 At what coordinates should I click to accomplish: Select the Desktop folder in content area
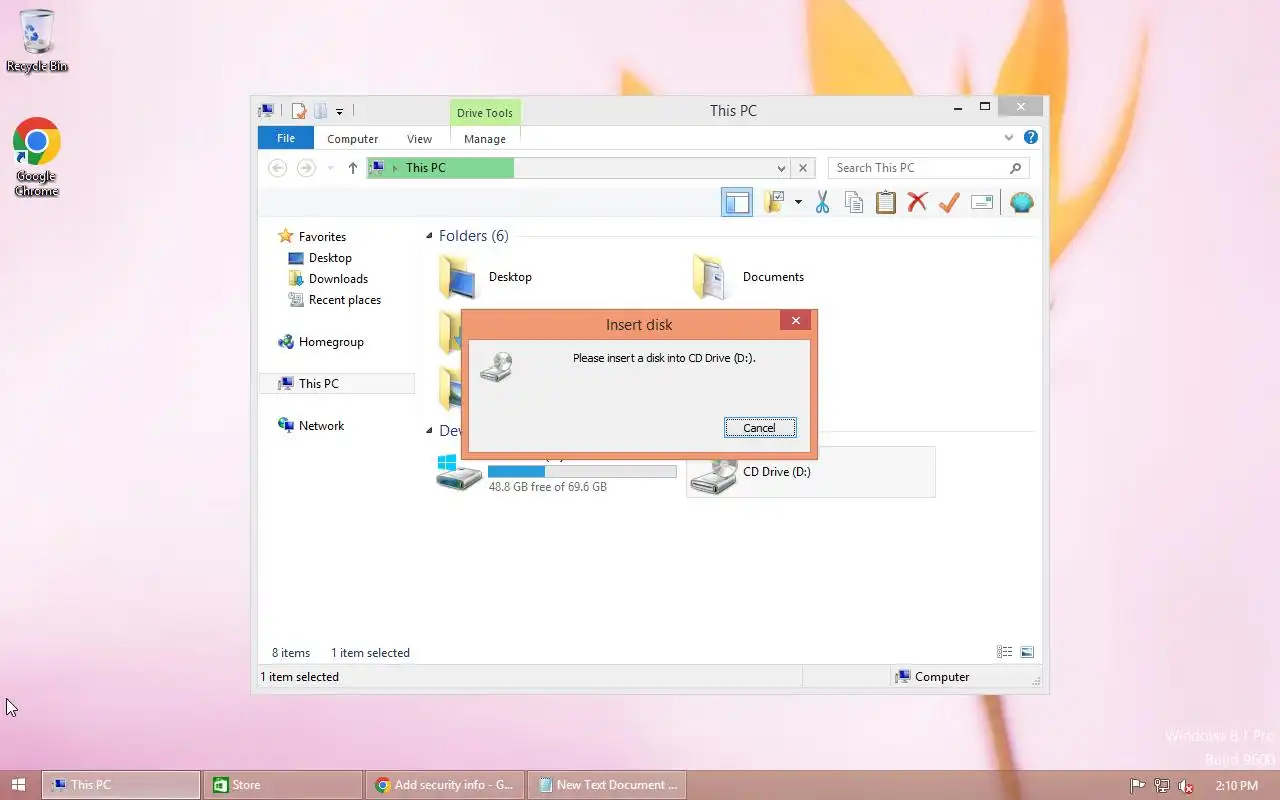pyautogui.click(x=486, y=277)
